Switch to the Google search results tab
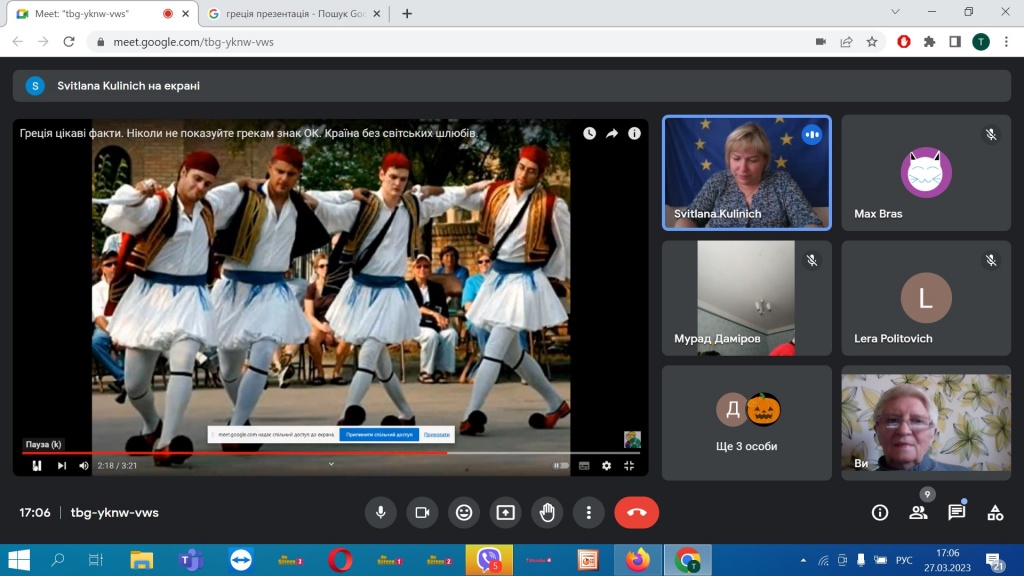1024x576 pixels. coord(290,14)
